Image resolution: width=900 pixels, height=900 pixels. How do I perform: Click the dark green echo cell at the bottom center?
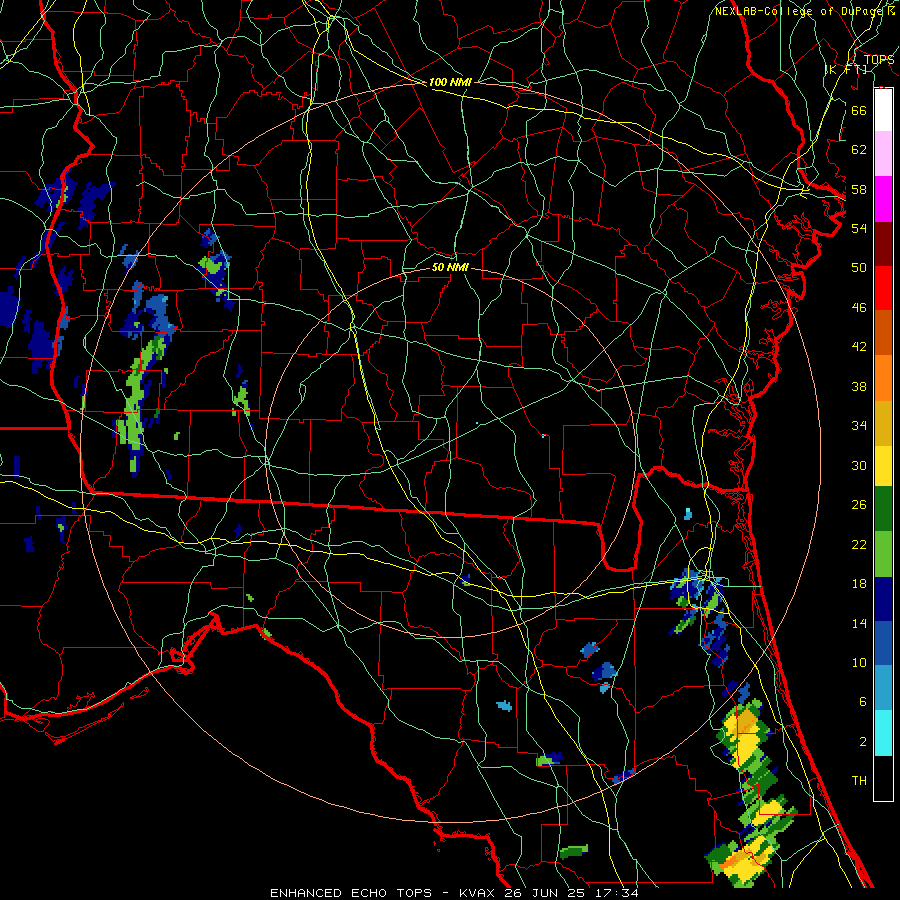click(573, 851)
